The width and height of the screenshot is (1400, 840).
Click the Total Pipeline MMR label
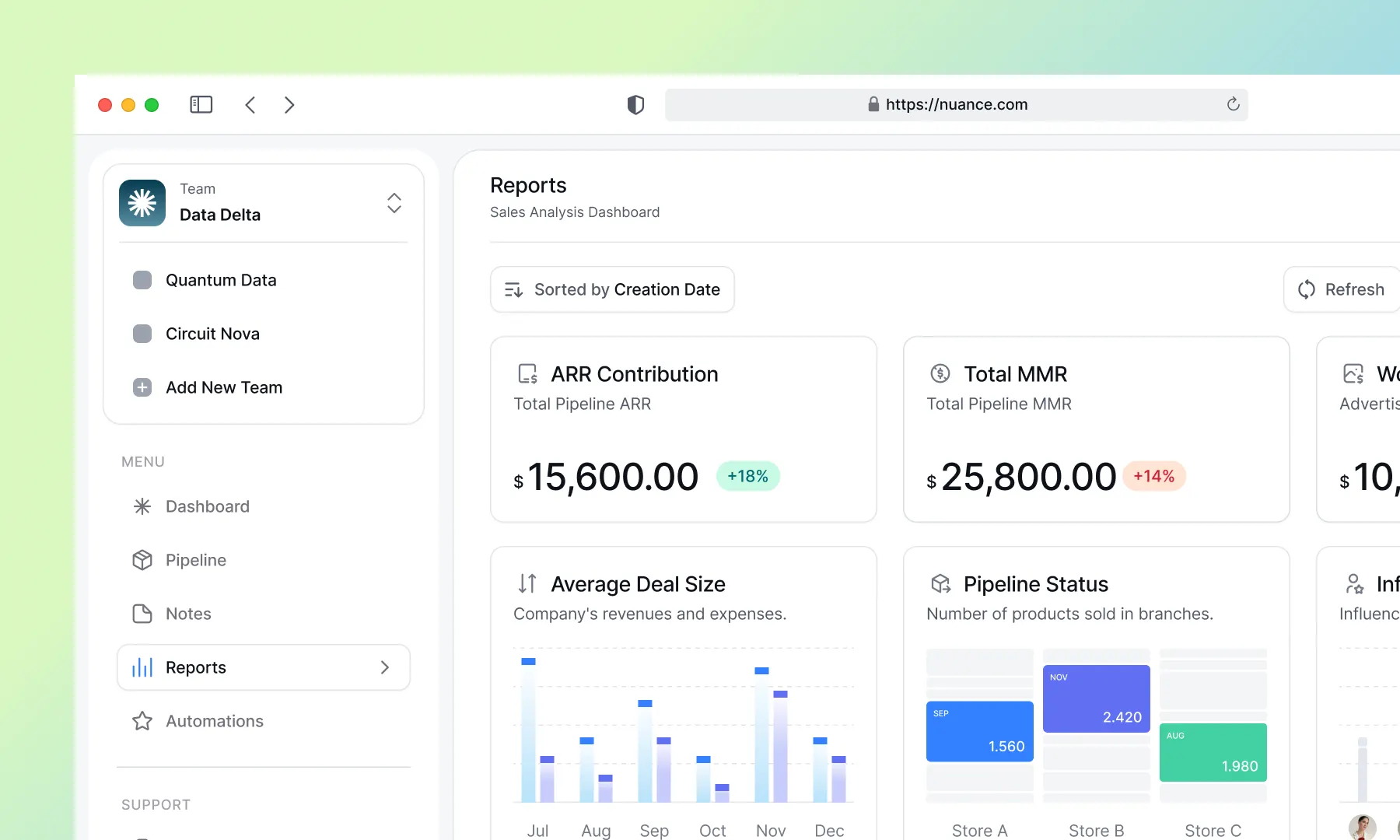[x=999, y=404]
